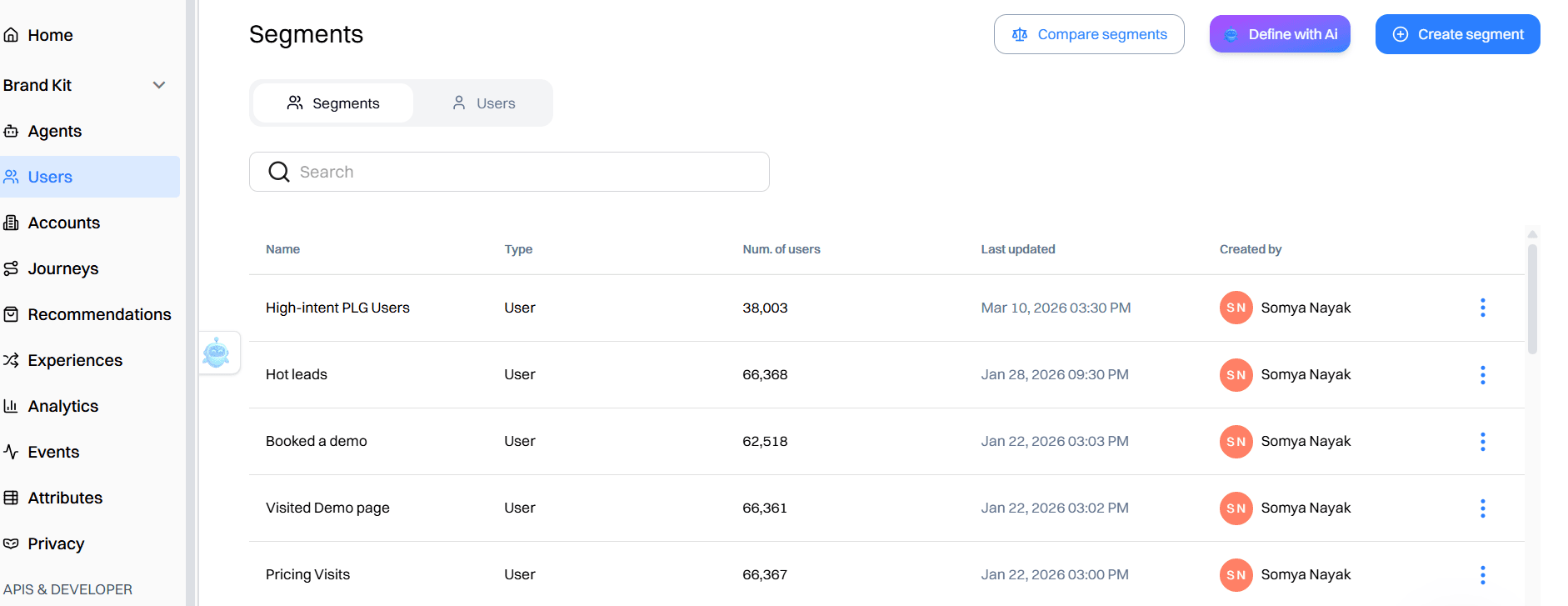Image resolution: width=1568 pixels, height=606 pixels.
Task: Open the Pricing Visits segment
Action: (x=307, y=574)
